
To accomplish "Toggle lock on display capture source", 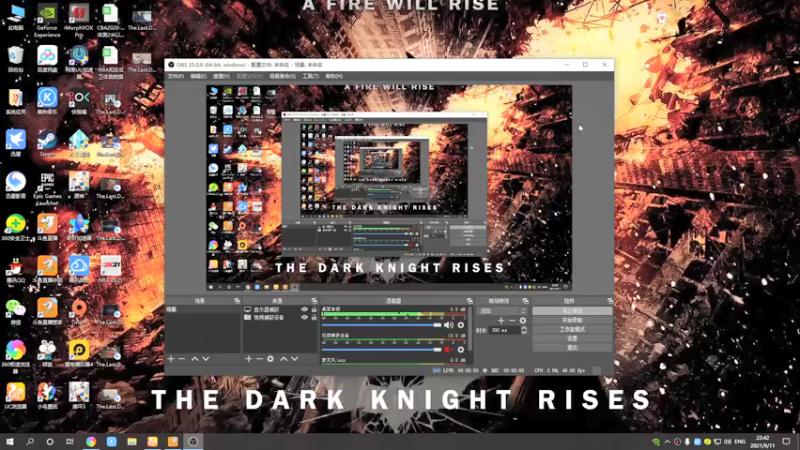I will 314,310.
